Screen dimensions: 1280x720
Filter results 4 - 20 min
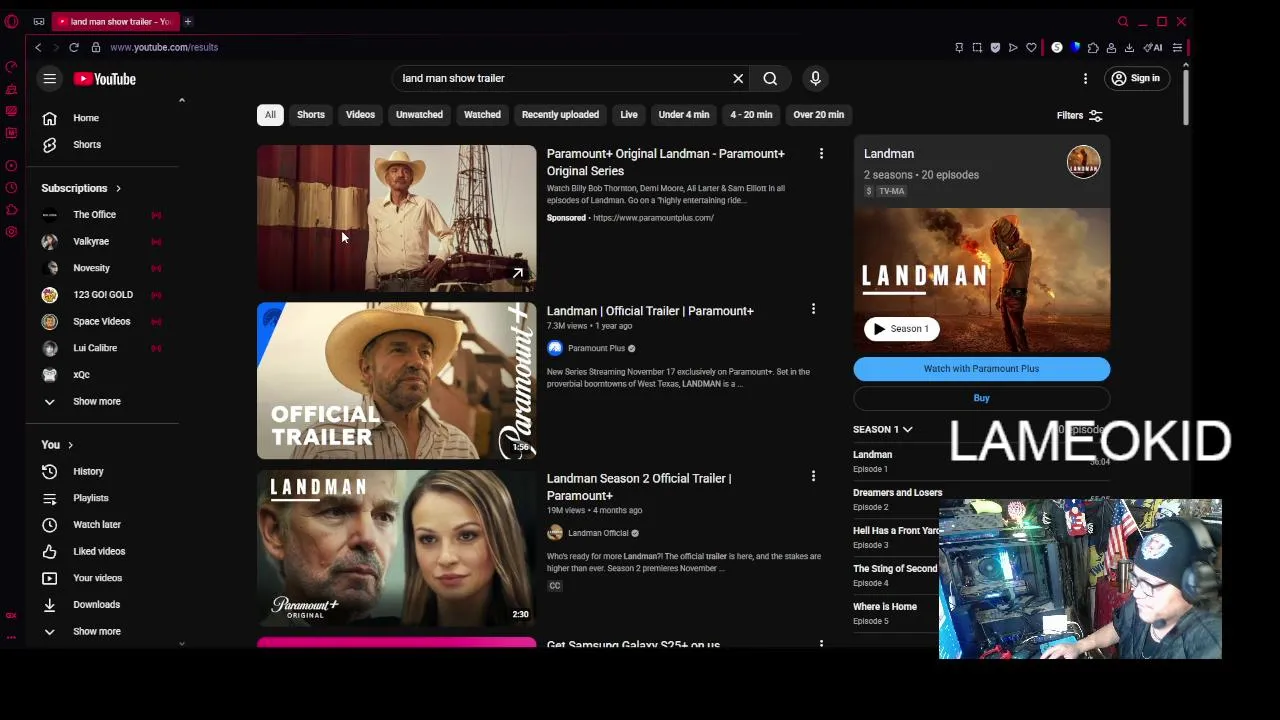coord(751,114)
